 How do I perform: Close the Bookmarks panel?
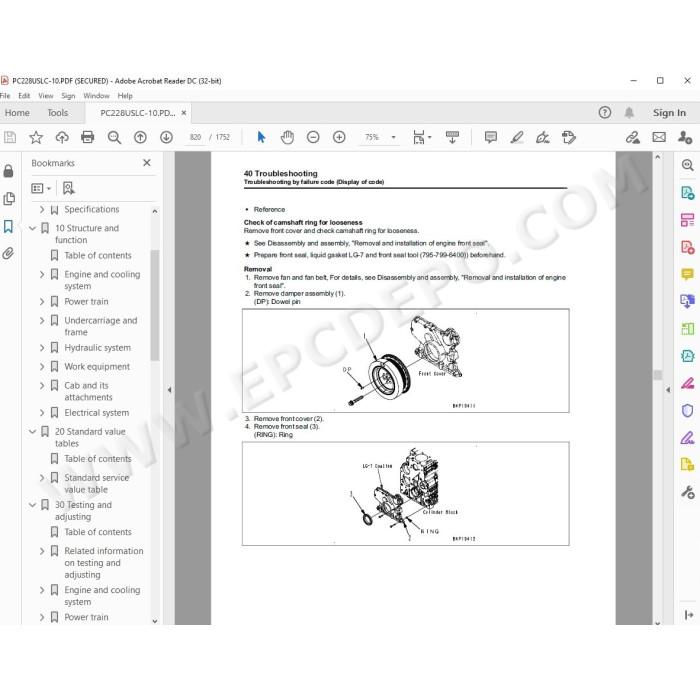click(146, 163)
